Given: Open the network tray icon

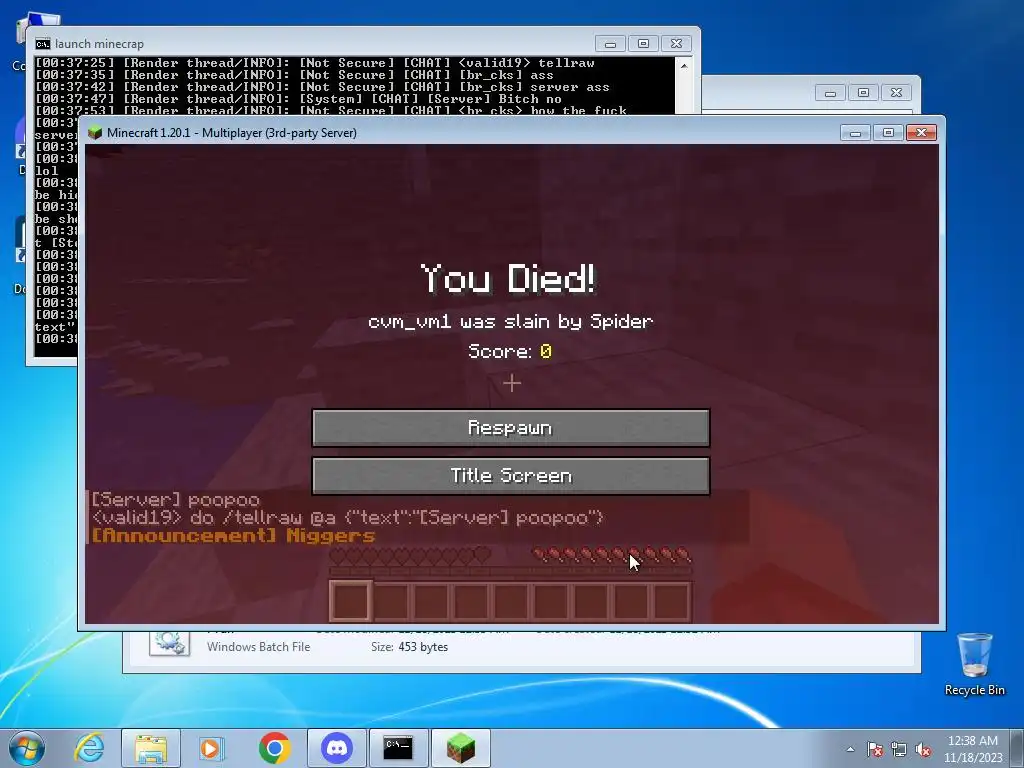Looking at the screenshot, I should 899,749.
